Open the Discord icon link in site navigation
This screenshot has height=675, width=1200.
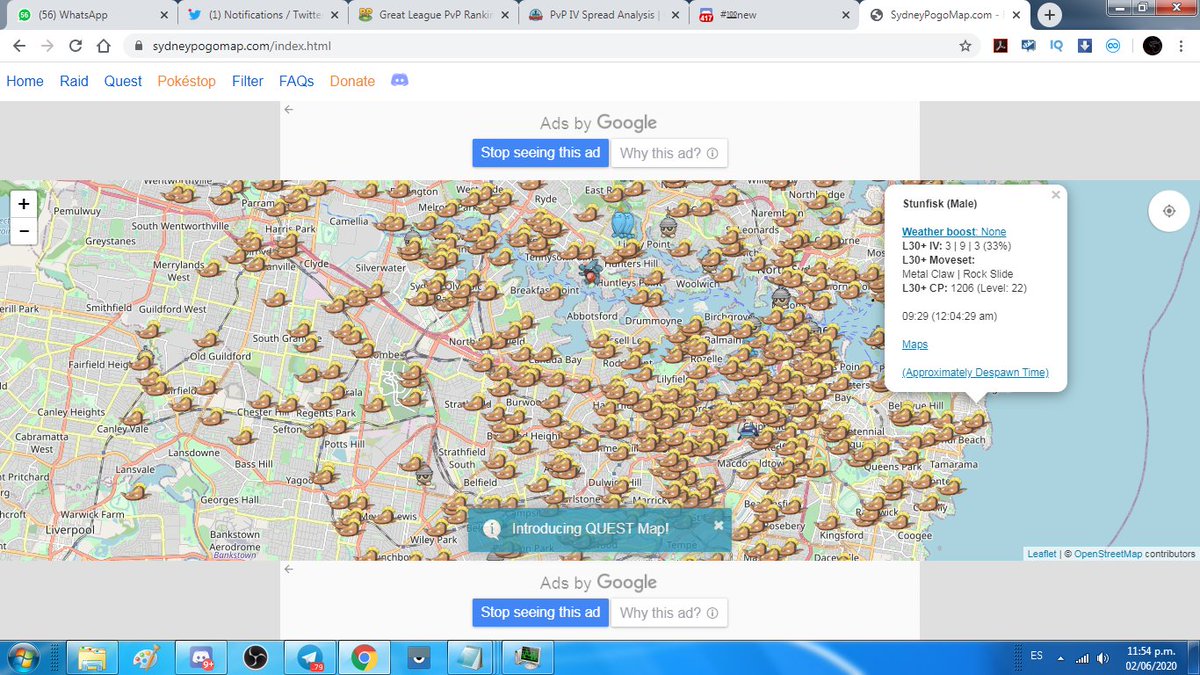point(400,80)
